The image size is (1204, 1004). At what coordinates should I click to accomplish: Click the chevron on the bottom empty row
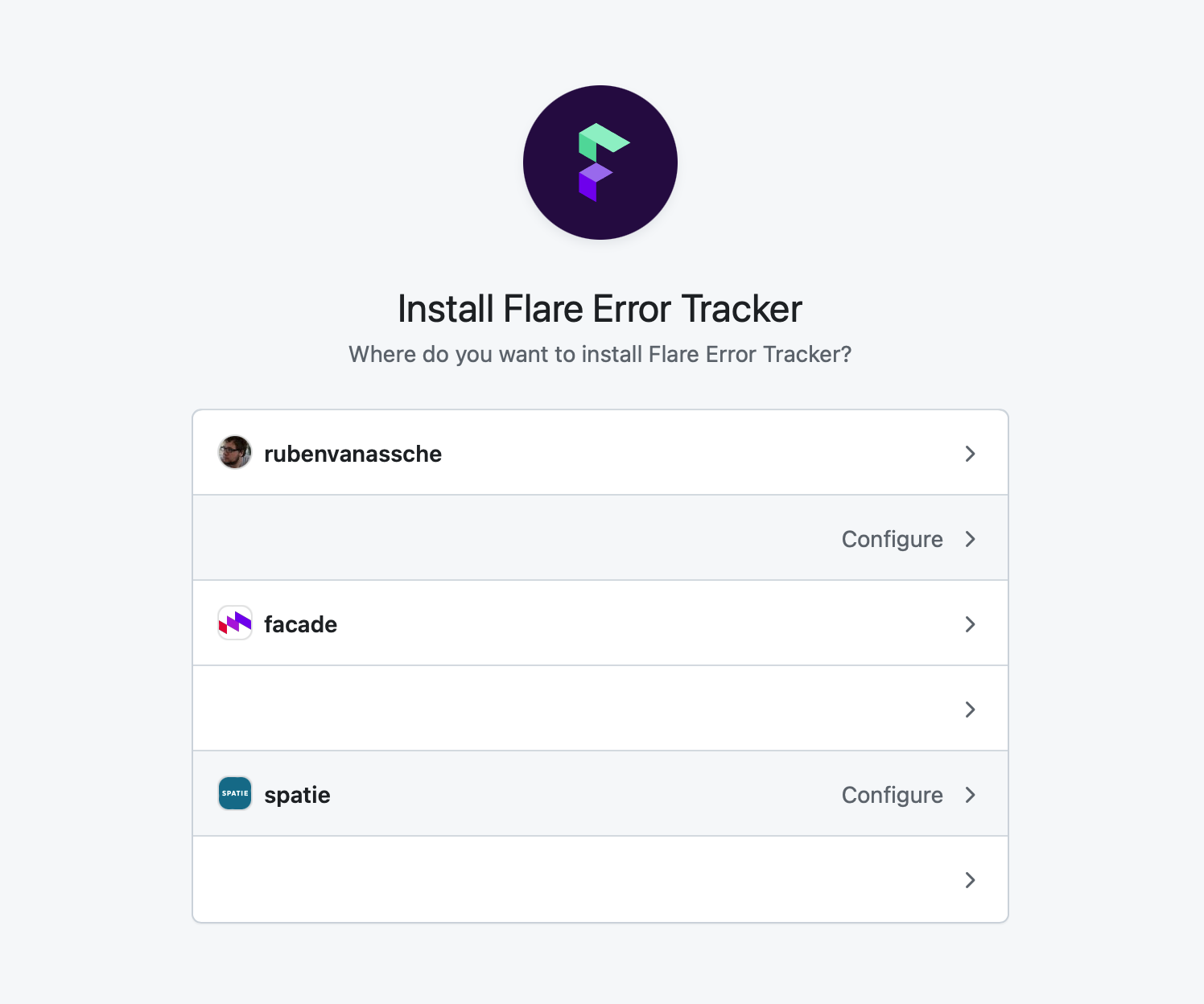[971, 880]
